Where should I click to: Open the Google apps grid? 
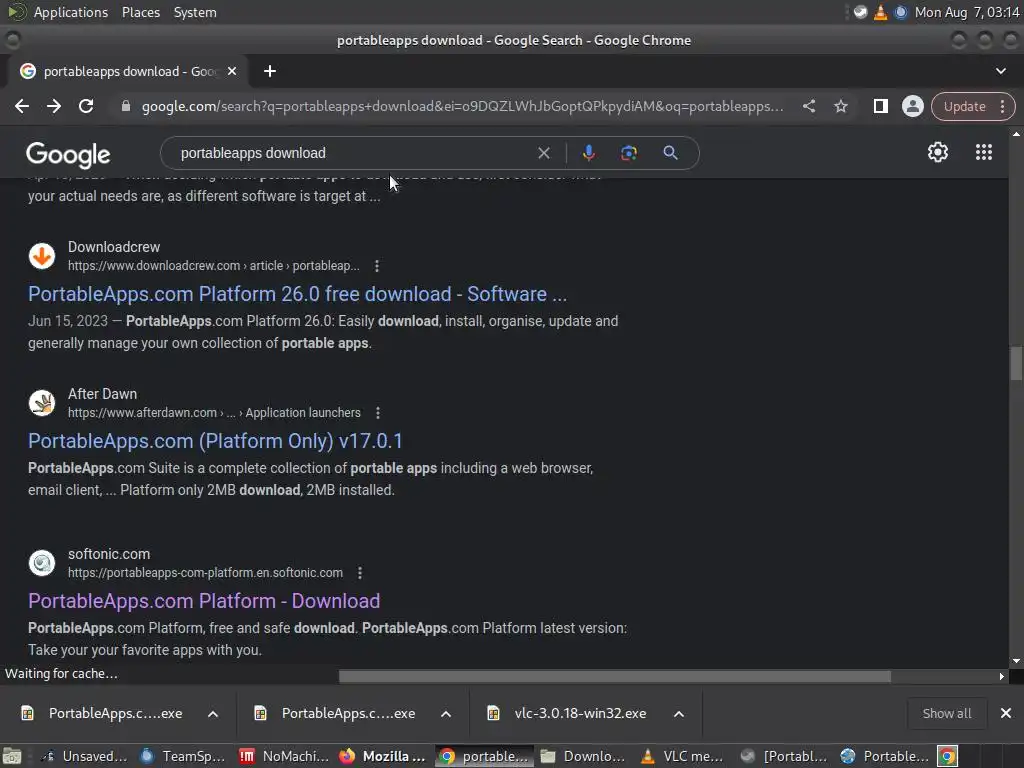[x=984, y=152]
